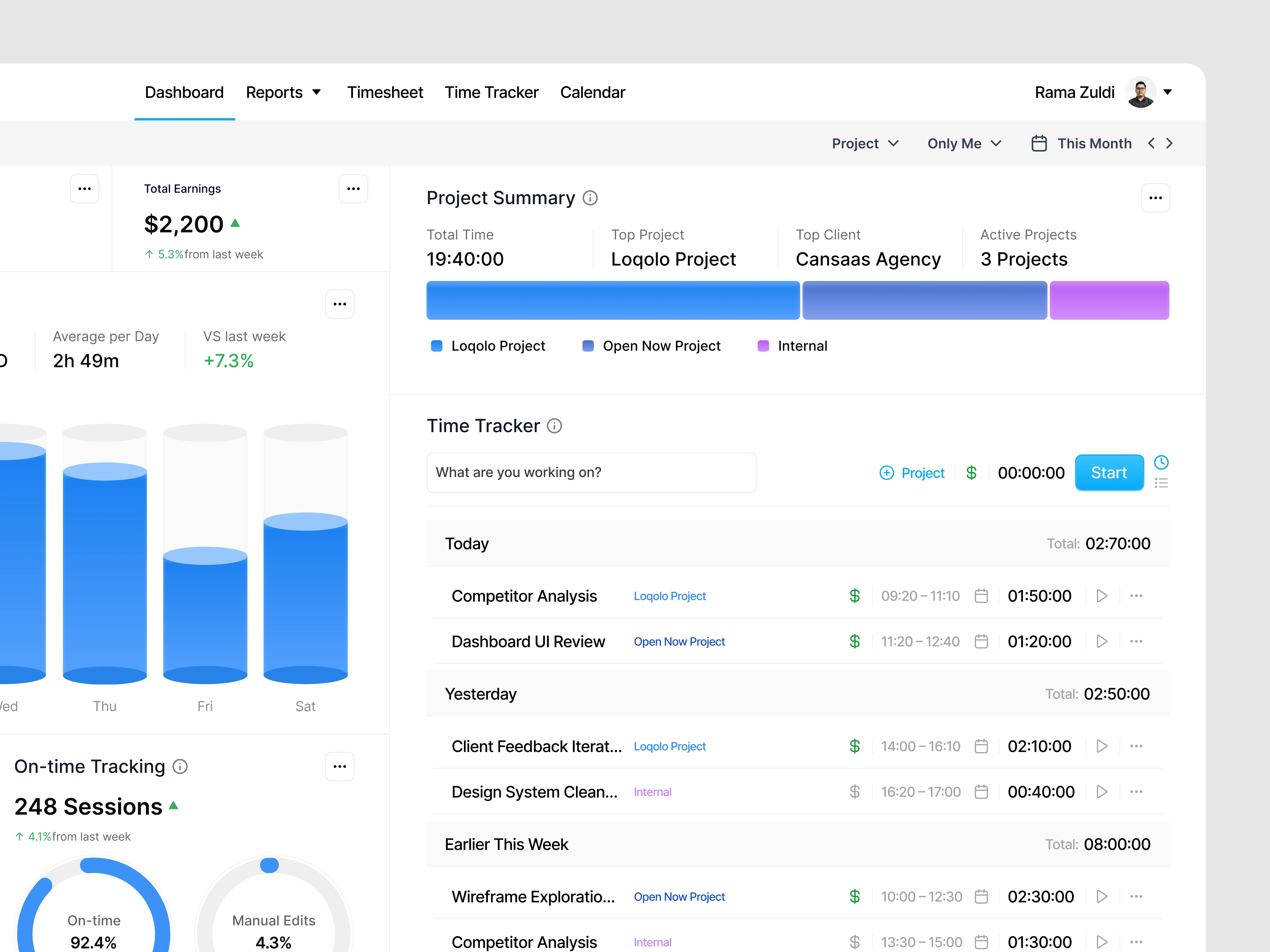Click the Time Tracker info icon
The image size is (1270, 952).
[554, 426]
